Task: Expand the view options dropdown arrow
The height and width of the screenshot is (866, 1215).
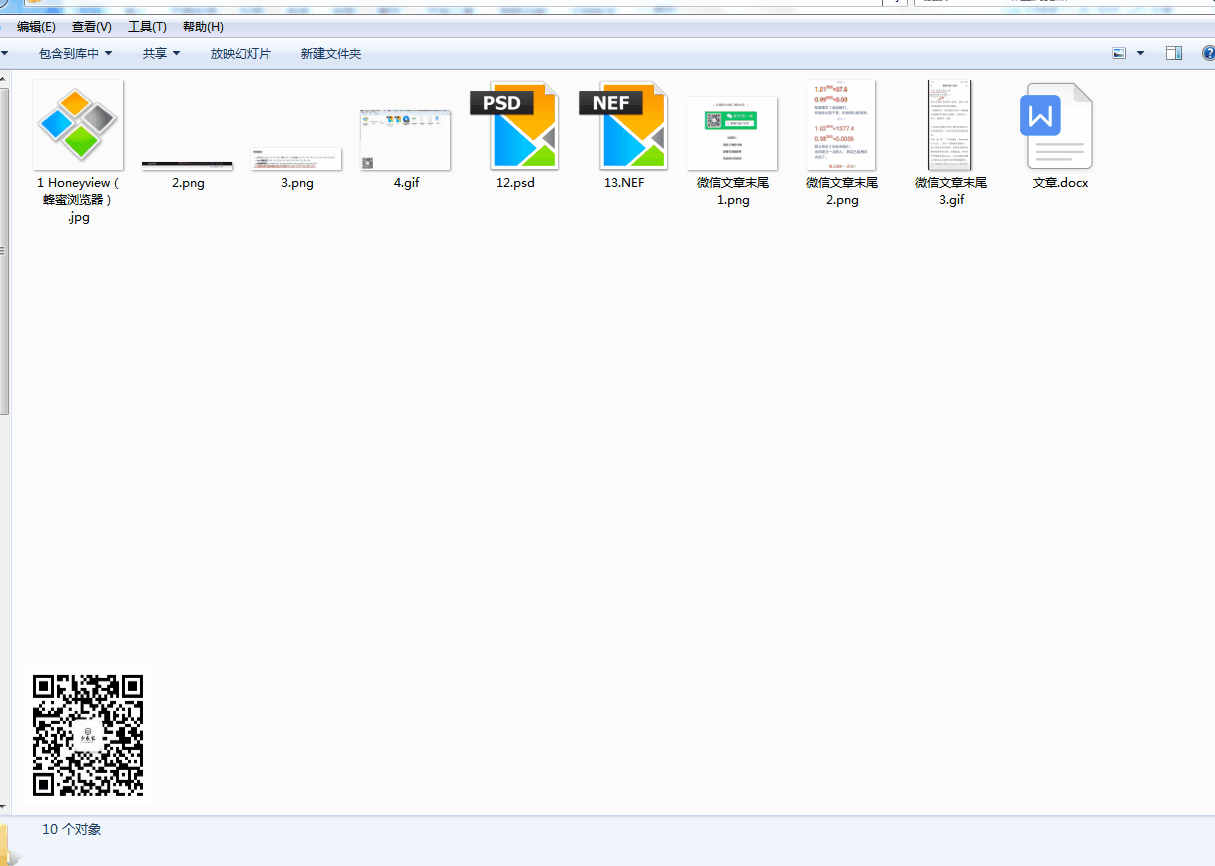Action: [x=1140, y=53]
